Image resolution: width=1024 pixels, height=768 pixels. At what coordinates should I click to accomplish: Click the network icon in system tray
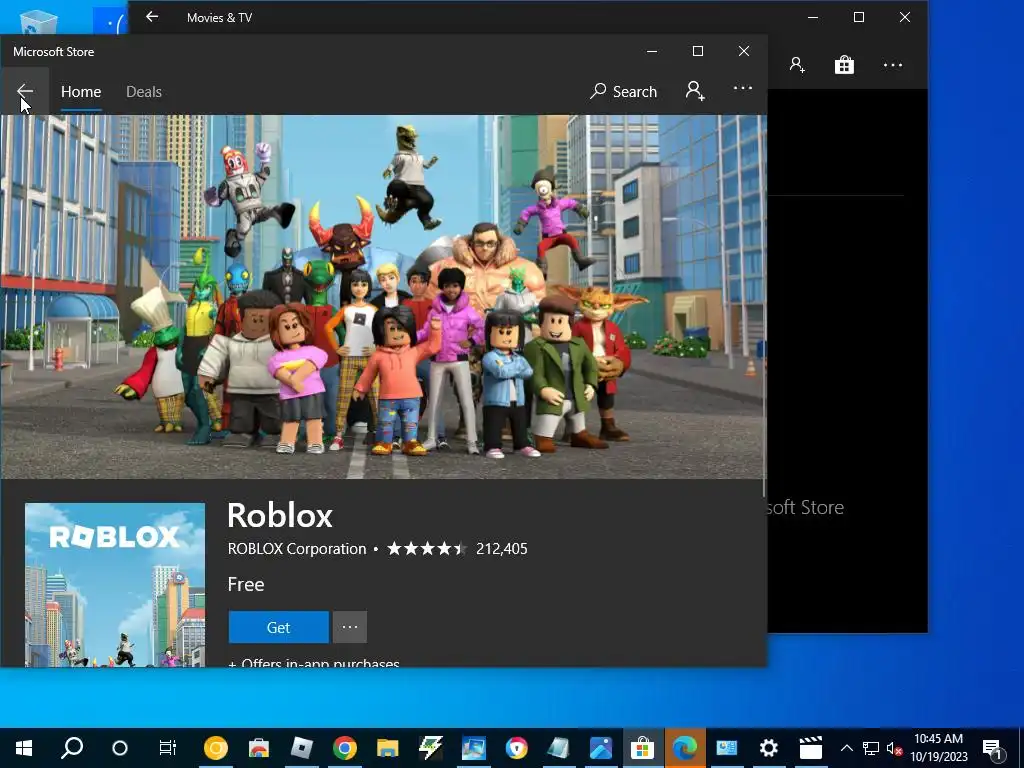tap(871, 748)
